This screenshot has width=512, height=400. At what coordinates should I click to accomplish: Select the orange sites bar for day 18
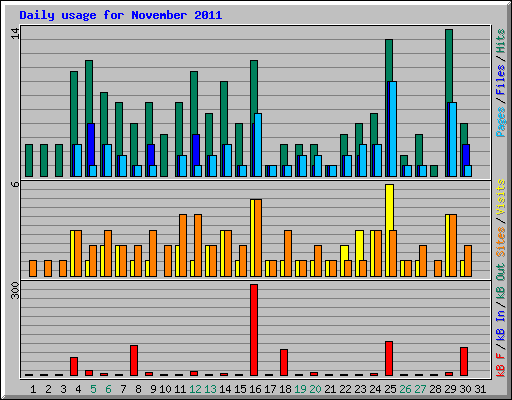pos(288,253)
